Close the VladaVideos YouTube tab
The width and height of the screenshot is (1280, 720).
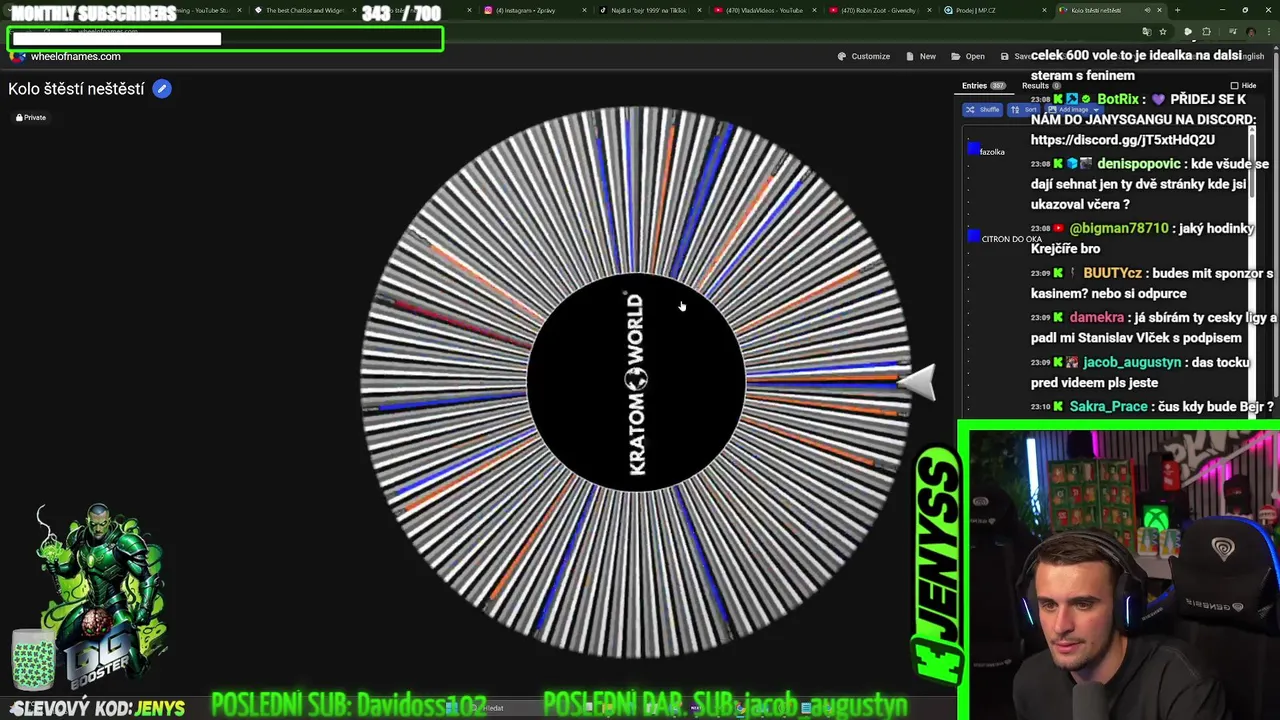[815, 10]
